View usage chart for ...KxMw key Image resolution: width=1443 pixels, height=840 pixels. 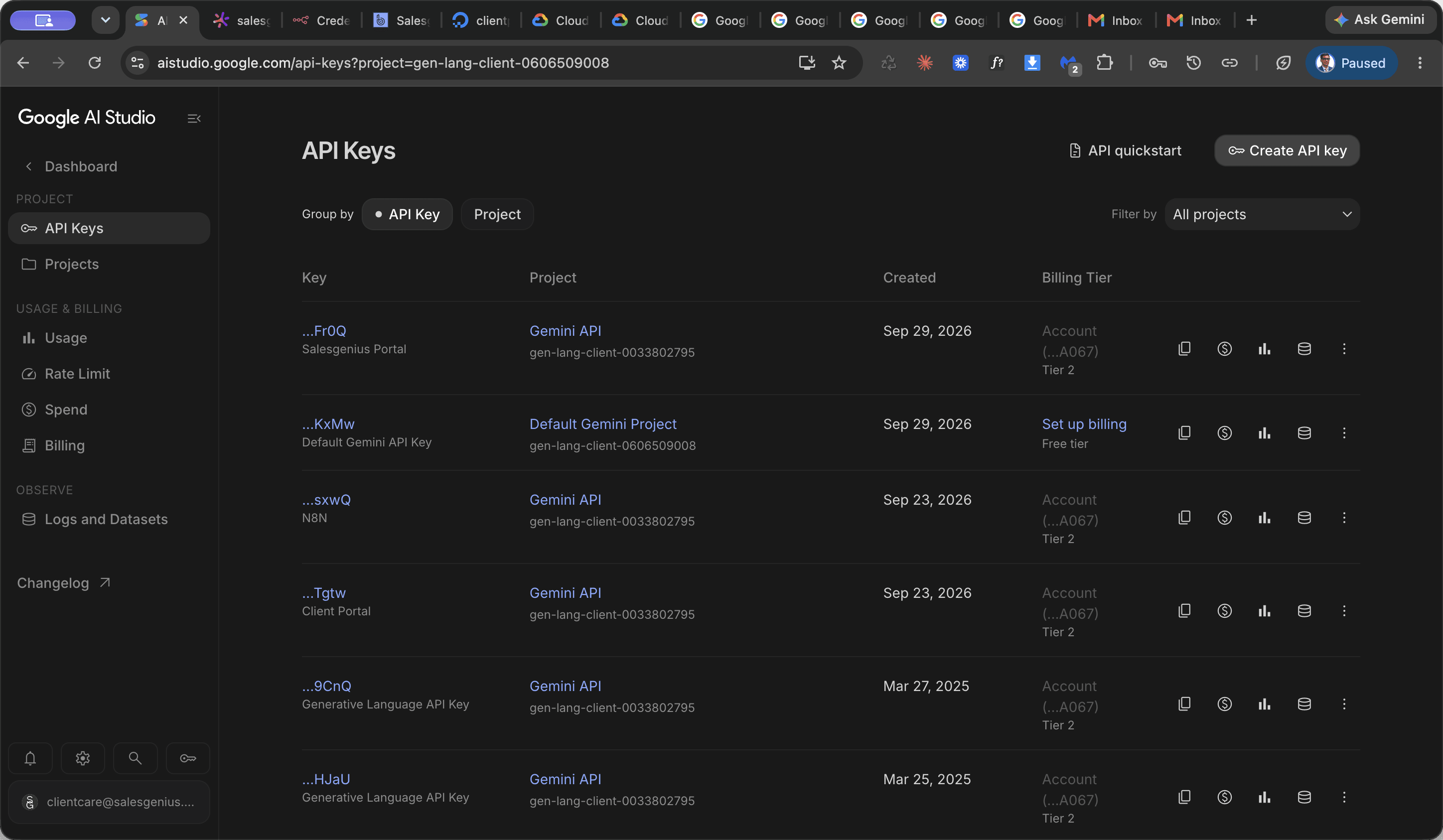coord(1264,433)
